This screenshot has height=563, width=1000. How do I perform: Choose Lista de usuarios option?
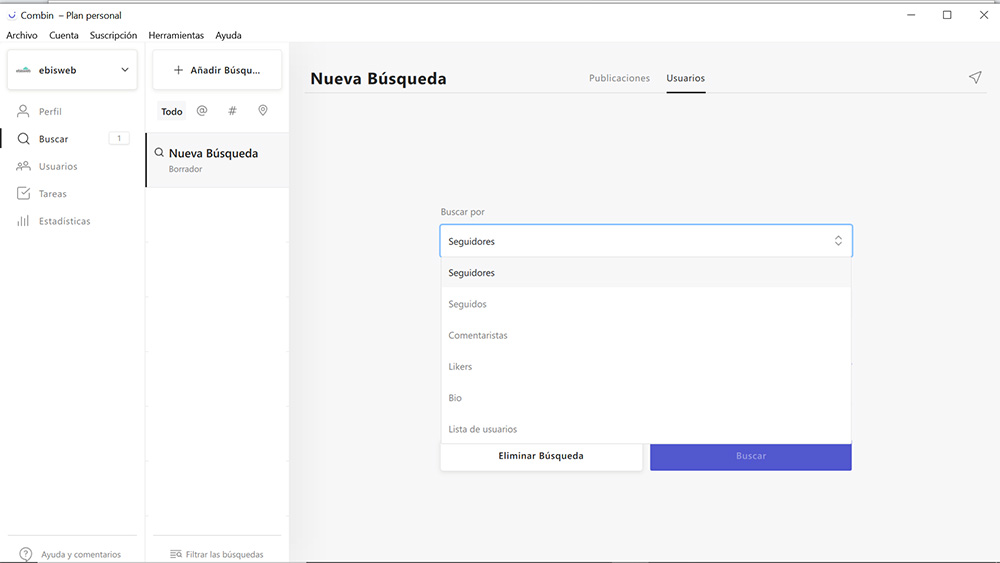pos(646,429)
